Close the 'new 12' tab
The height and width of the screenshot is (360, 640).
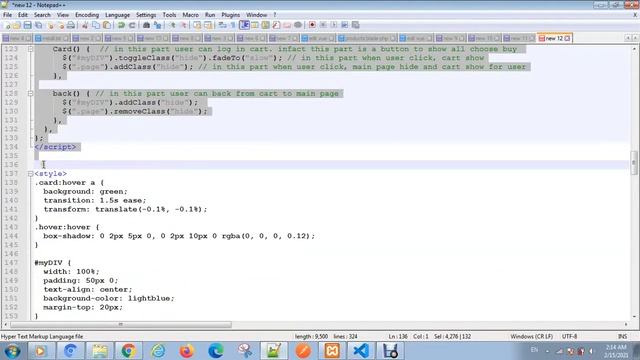coord(567,38)
